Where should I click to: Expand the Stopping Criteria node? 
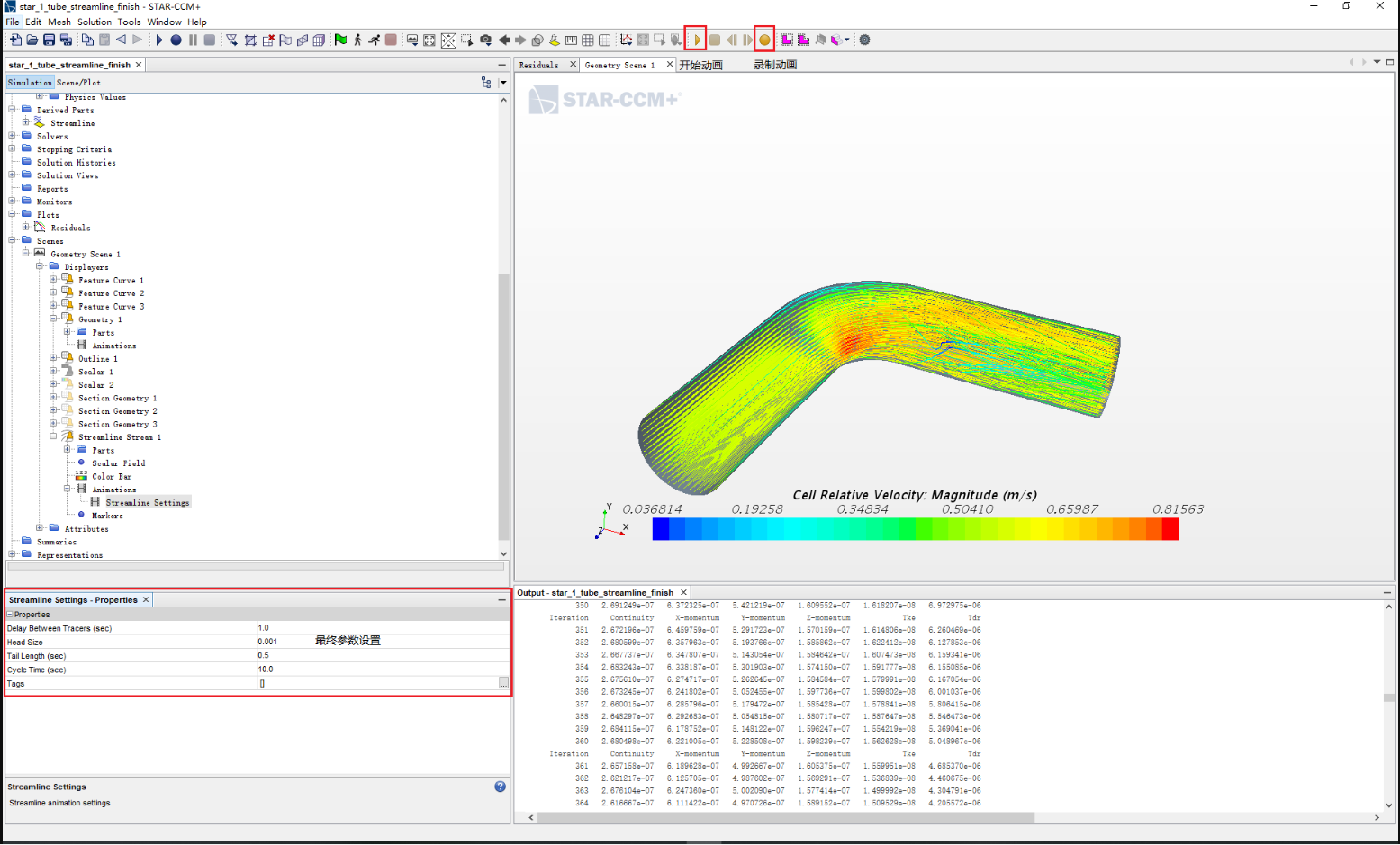(13, 149)
